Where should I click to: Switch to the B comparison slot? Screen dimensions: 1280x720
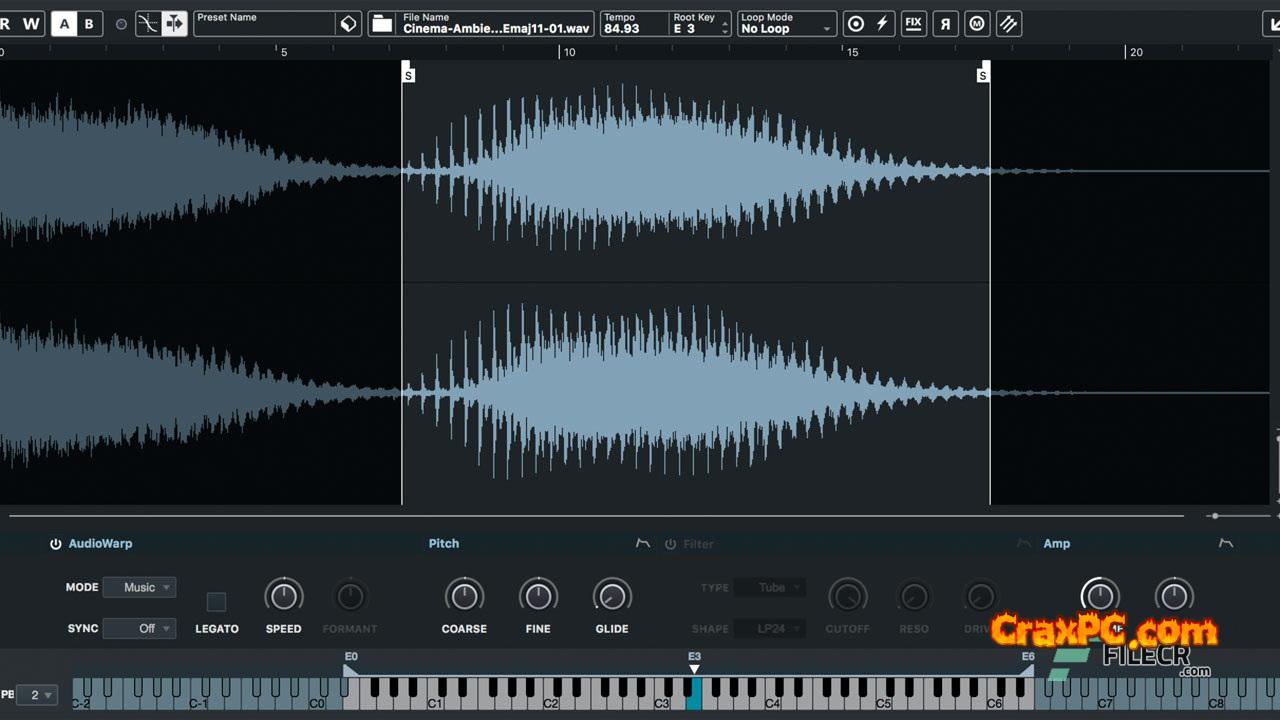coord(89,24)
